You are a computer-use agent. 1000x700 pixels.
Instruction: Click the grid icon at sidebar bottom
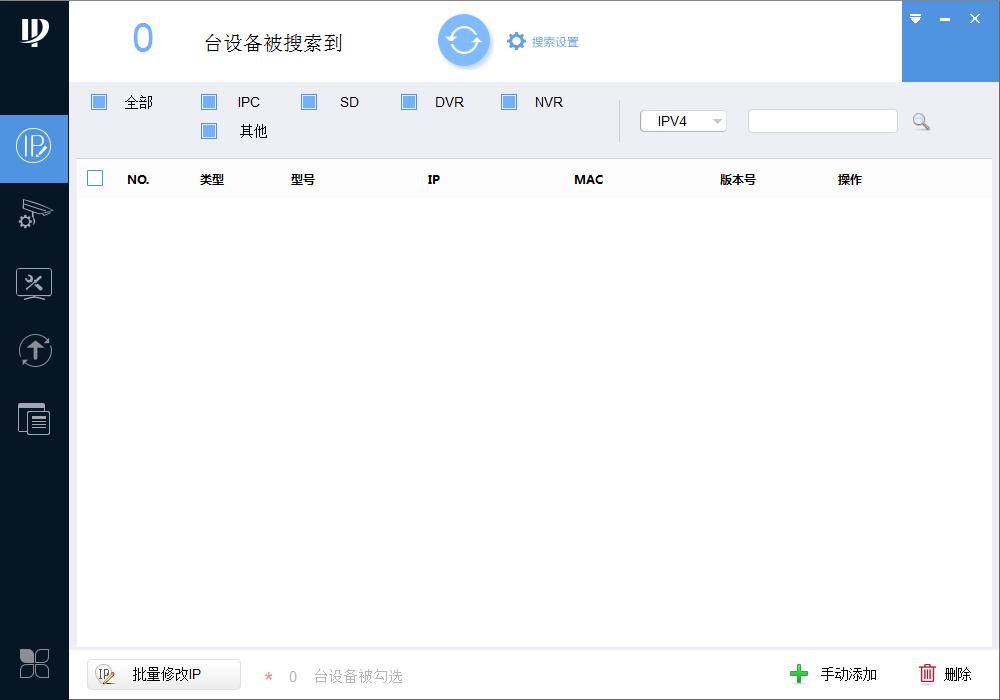(34, 663)
